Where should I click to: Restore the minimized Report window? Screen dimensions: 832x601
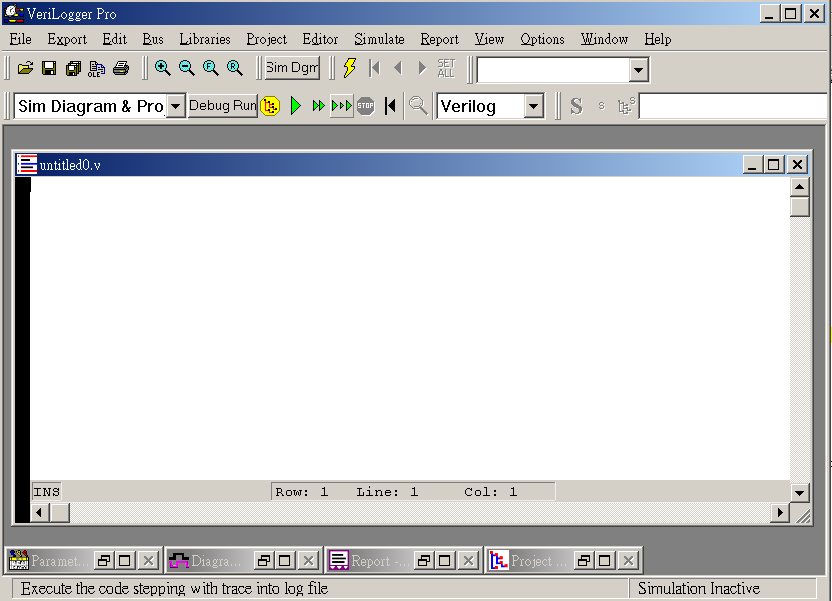[424, 561]
